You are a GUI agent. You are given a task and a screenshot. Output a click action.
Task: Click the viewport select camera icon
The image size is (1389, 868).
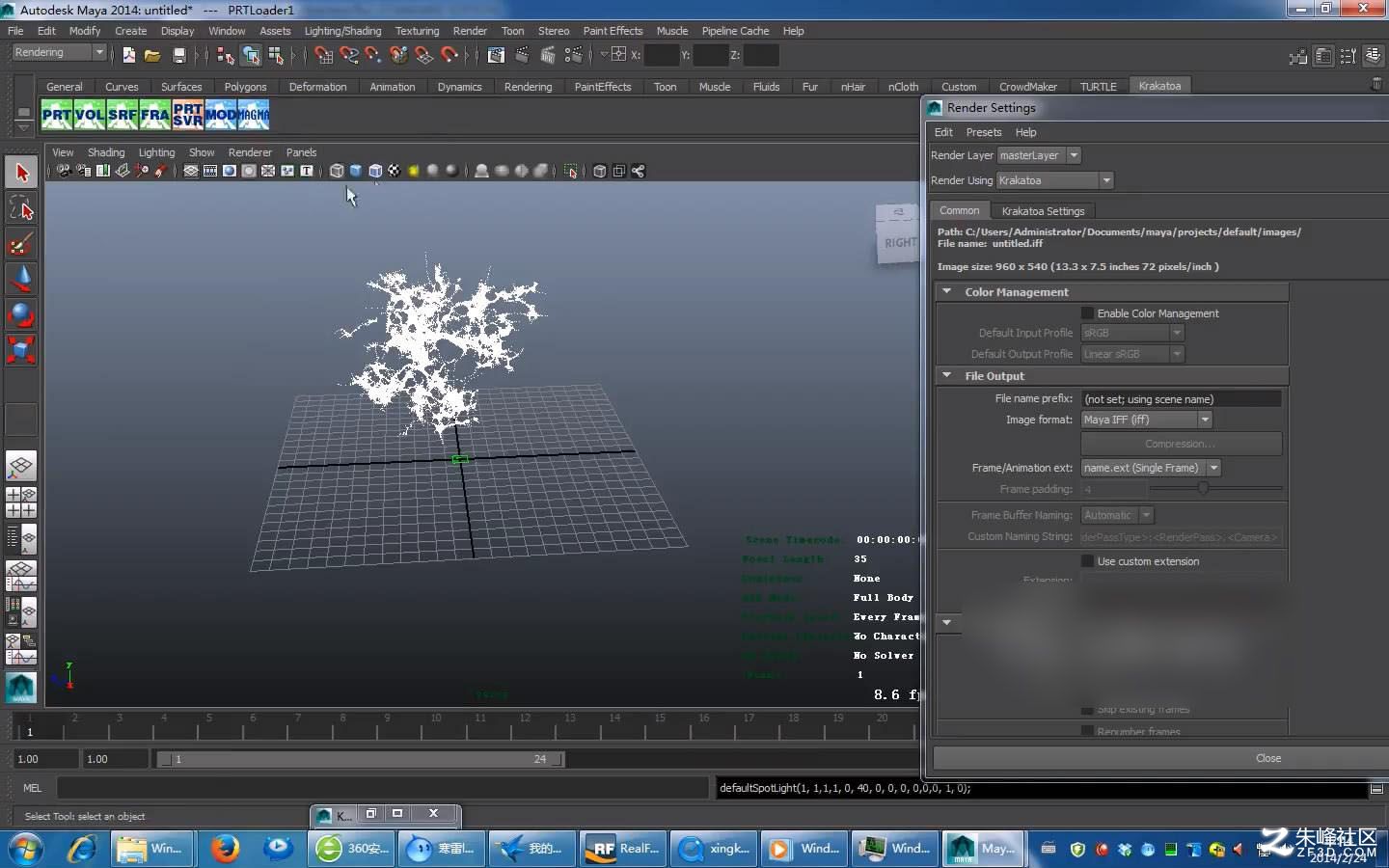64,171
